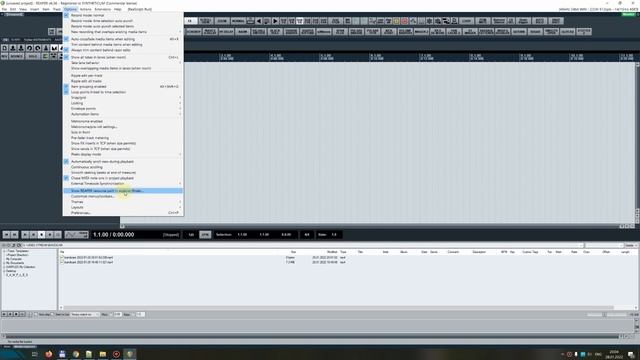Enable Ripple edit per-track
Viewport: 640px width, 360px height.
coord(123,76)
